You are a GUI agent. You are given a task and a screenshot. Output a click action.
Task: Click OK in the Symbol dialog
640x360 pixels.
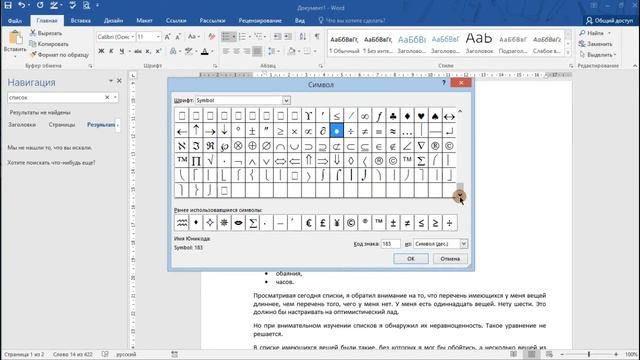[x=411, y=259]
